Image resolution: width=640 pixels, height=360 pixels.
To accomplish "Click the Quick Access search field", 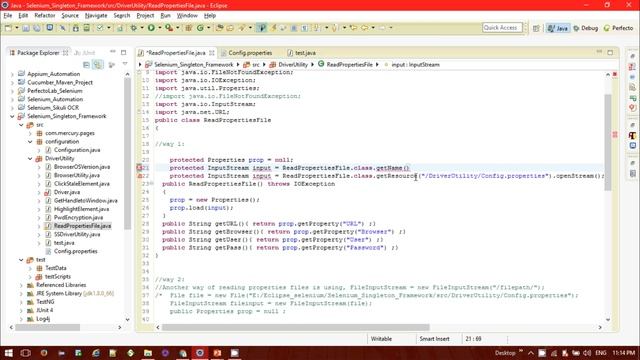I will tap(502, 28).
